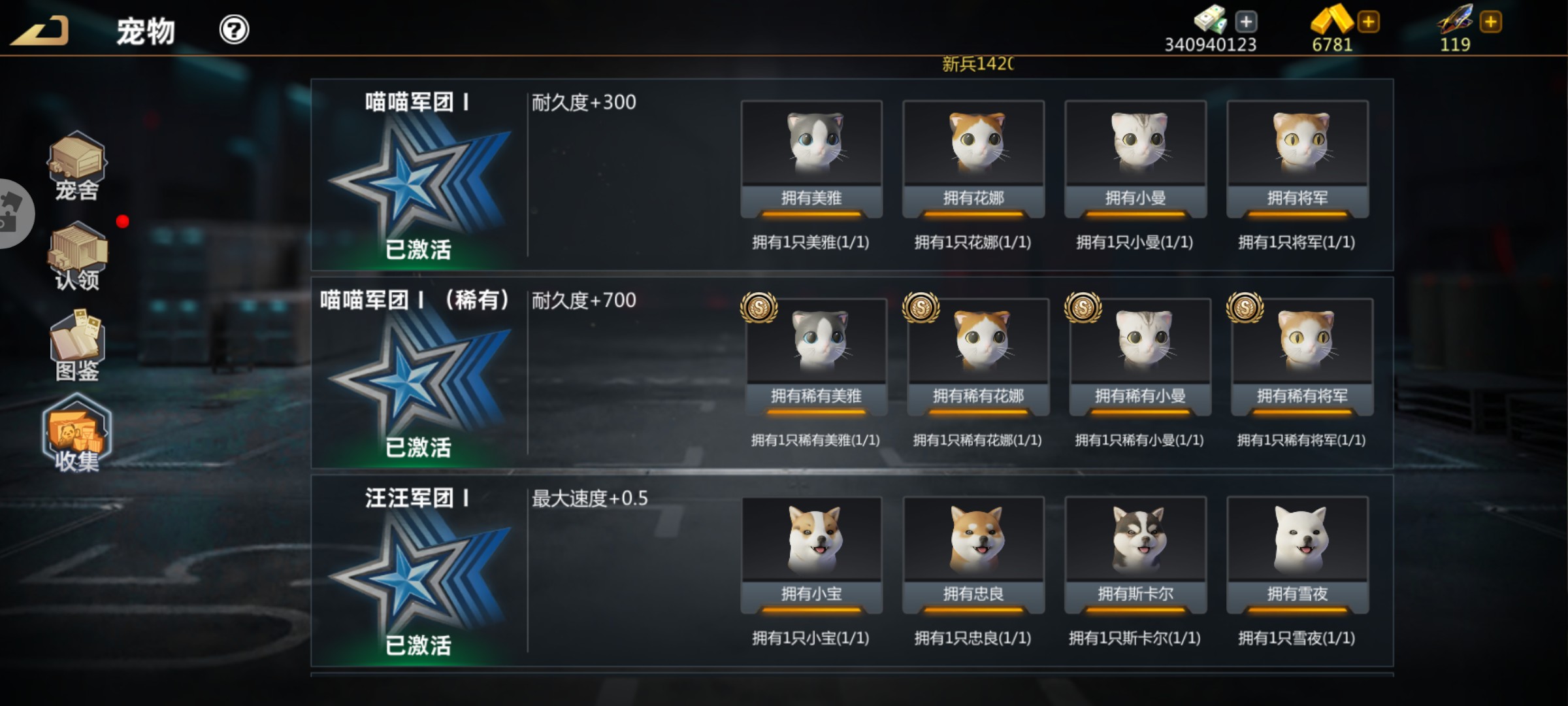Open the help question mark icon

click(234, 29)
